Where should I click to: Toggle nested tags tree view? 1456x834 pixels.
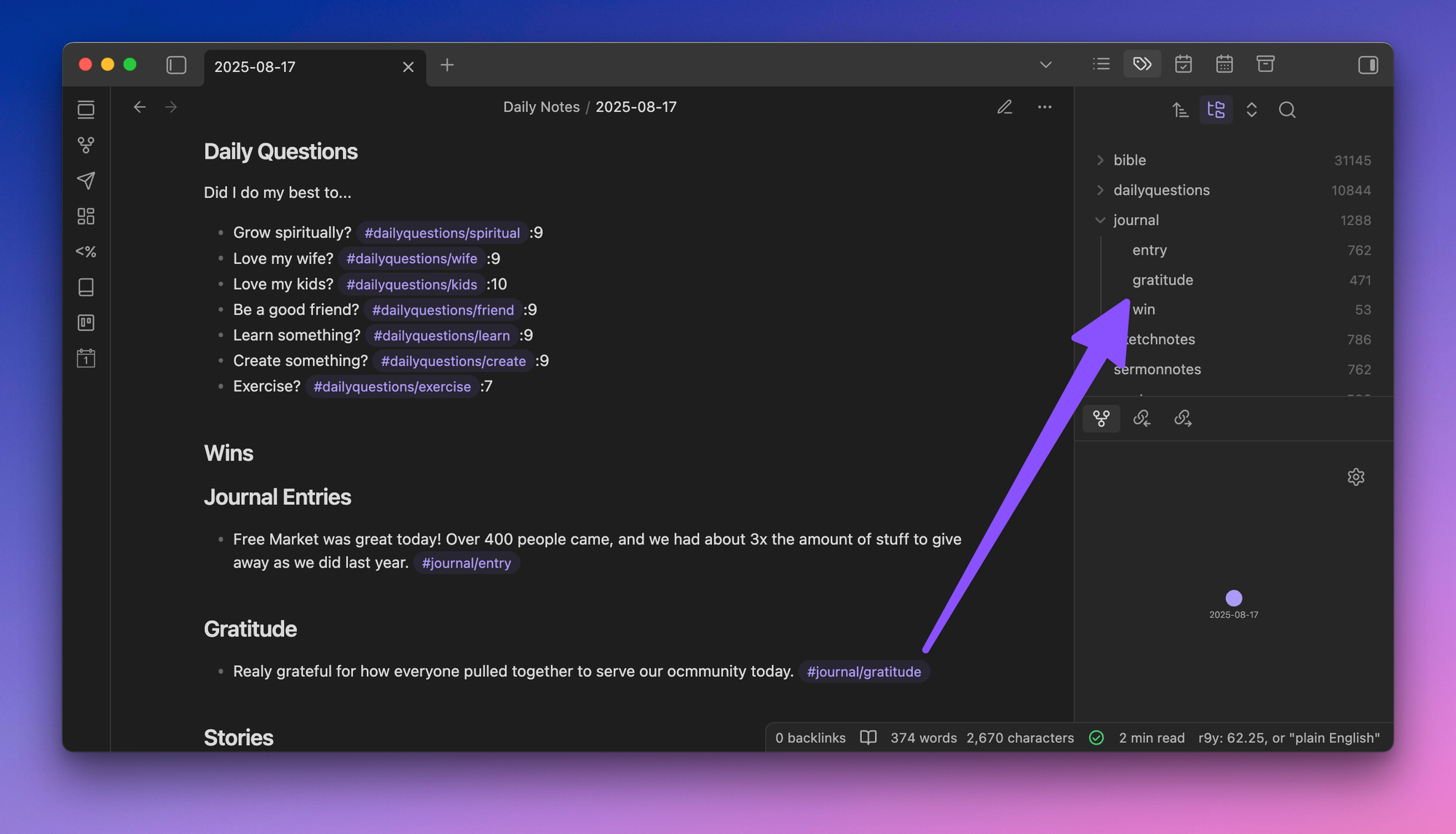click(x=1216, y=110)
